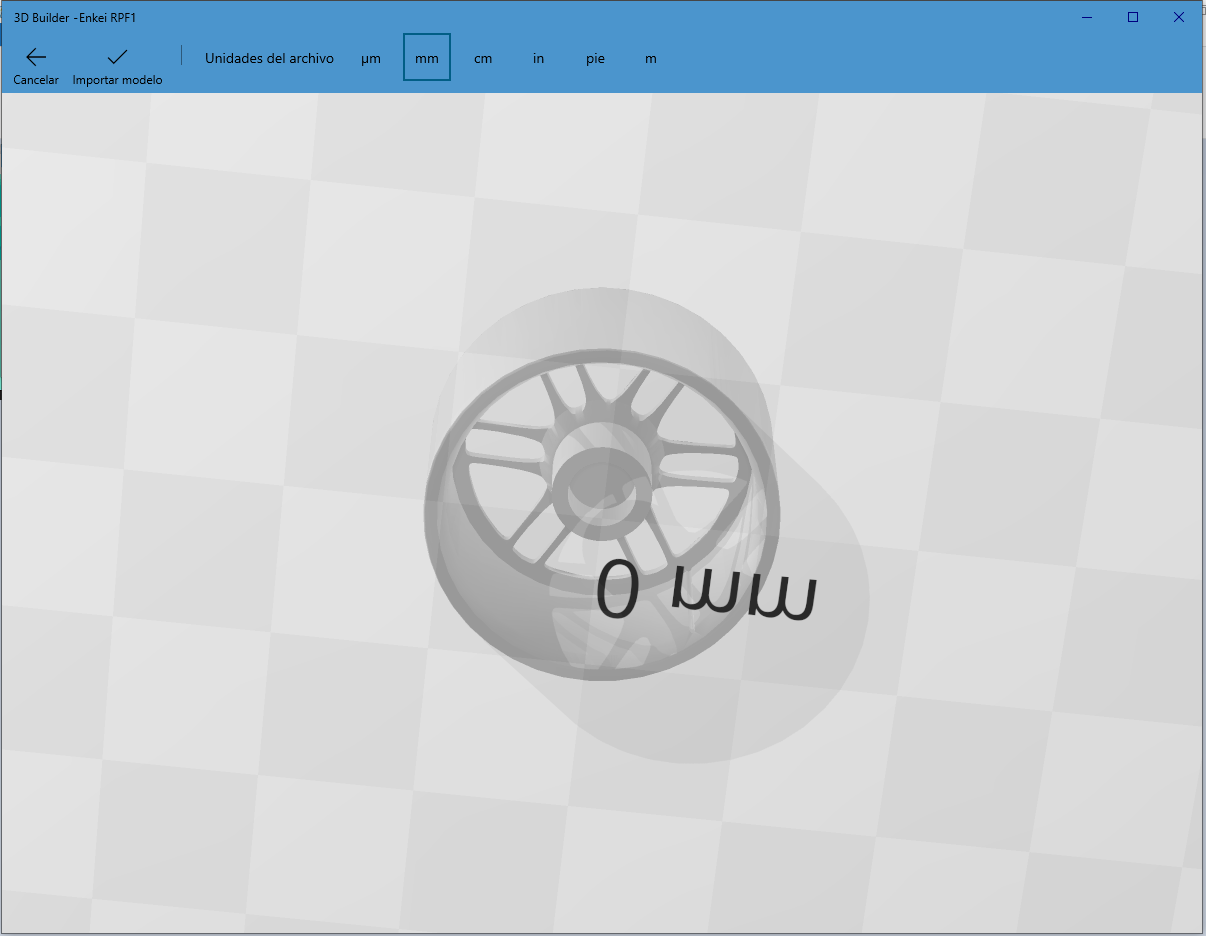Click the checkmark Import model icon
Screen dimensions: 1206x936
coord(117,57)
